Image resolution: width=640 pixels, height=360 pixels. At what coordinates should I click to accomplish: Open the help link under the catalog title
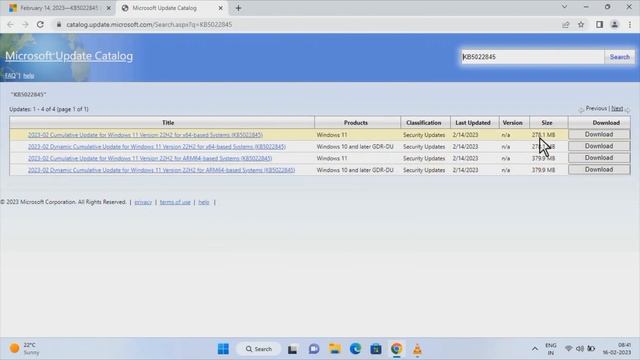click(x=29, y=76)
